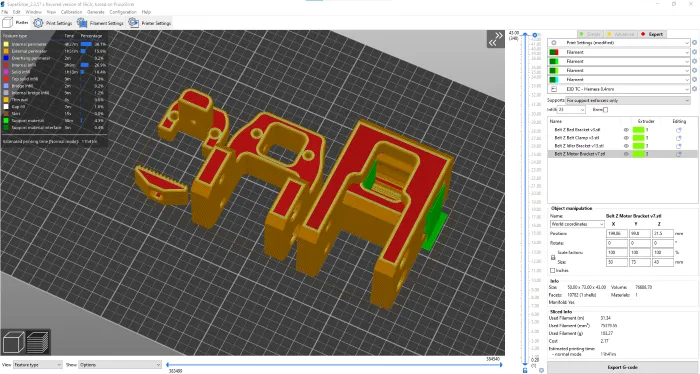Viewport: 700px width, 374px height.
Task: Tick the Inches checkbox
Action: (553, 270)
